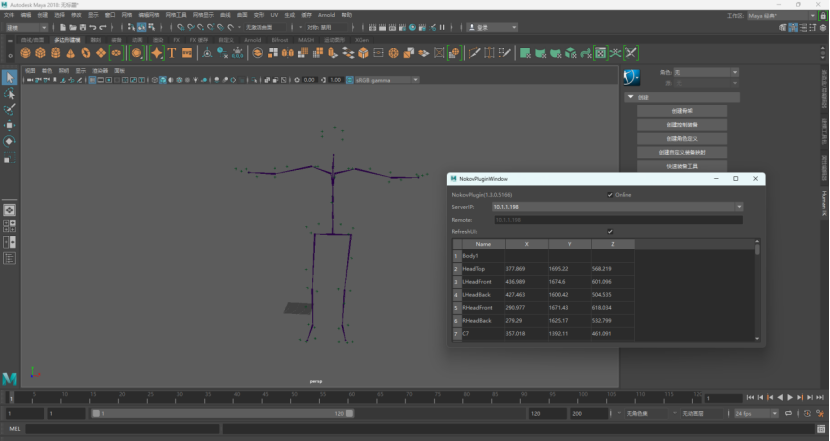Screen dimensions: 830x441
Task: Click the 创建角色定义 button
Action: [682, 139]
